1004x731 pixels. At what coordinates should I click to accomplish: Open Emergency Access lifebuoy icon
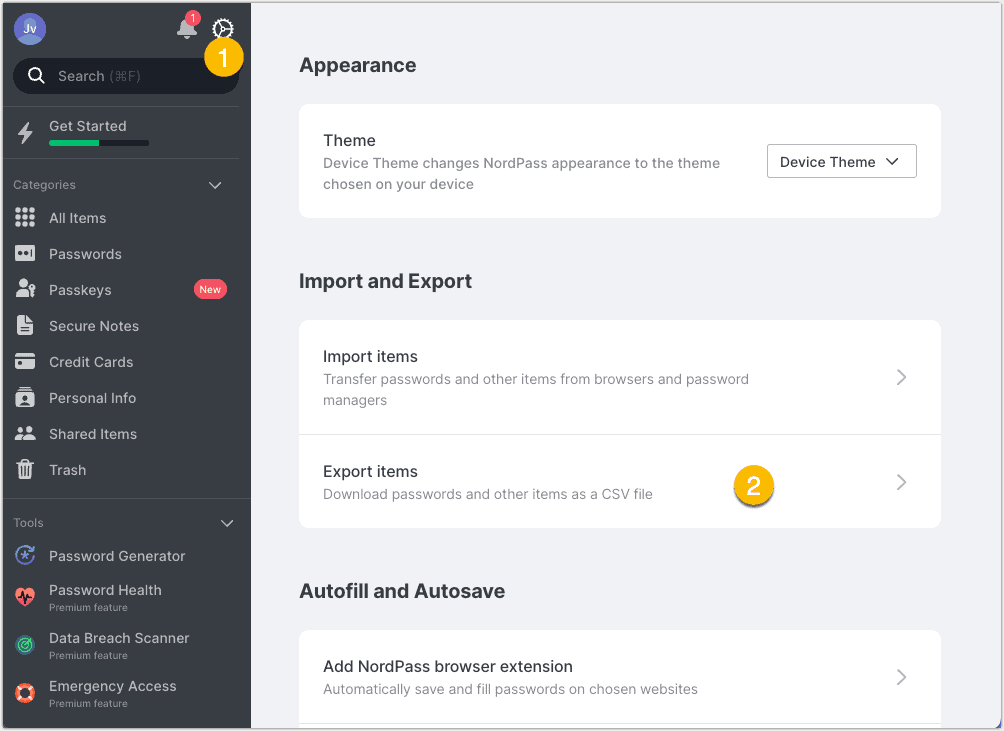25,693
